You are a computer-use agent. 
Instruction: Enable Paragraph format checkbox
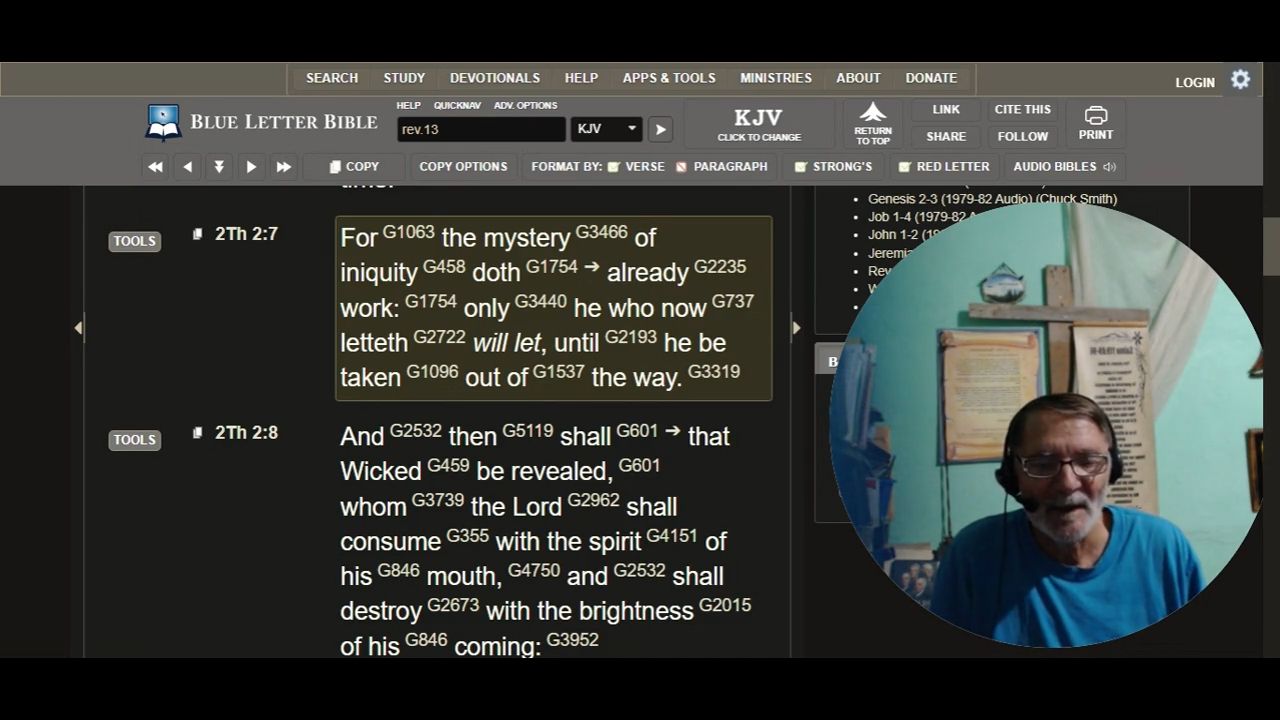682,167
